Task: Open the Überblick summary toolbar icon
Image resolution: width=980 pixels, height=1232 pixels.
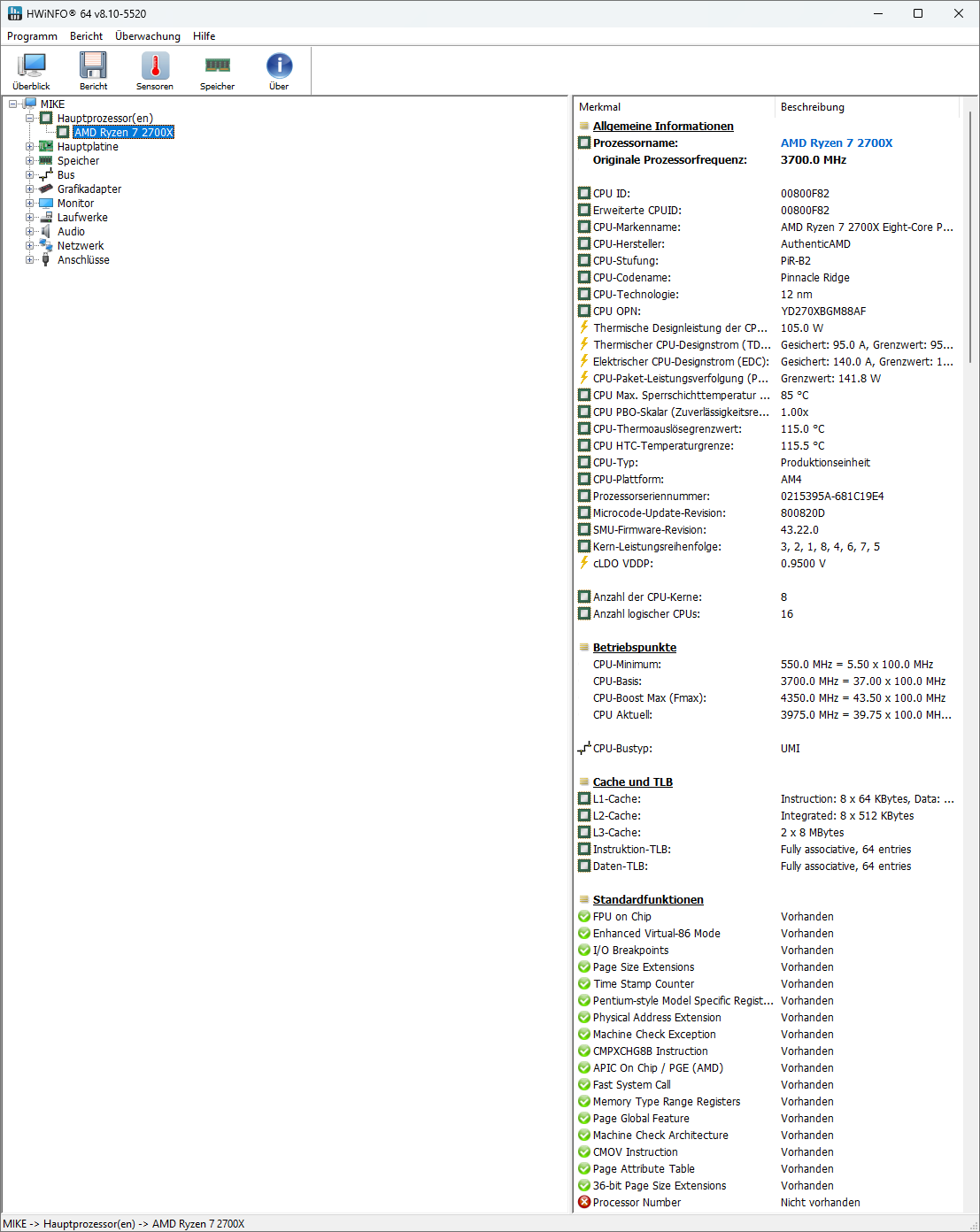Action: (32, 65)
